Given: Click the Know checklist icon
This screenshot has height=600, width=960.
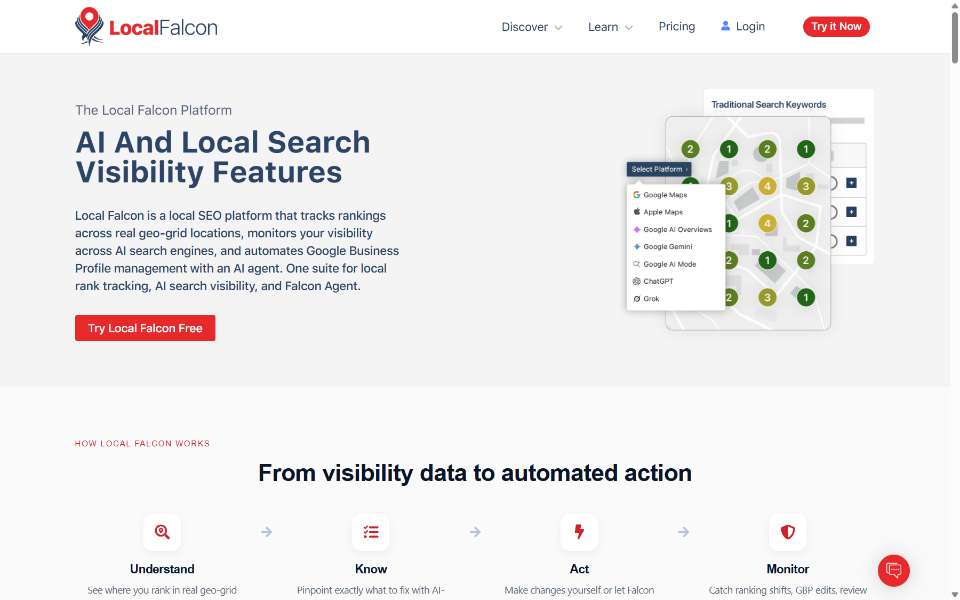Looking at the screenshot, I should [370, 531].
